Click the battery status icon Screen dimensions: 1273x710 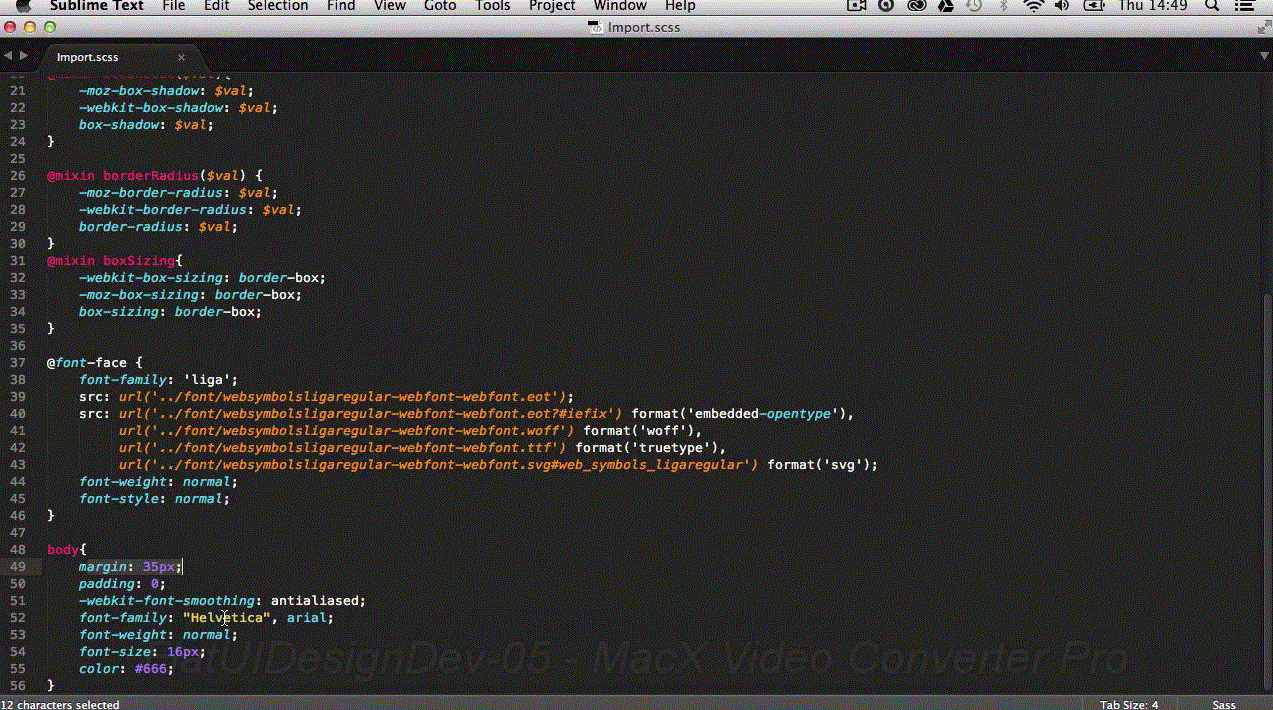click(x=1092, y=6)
